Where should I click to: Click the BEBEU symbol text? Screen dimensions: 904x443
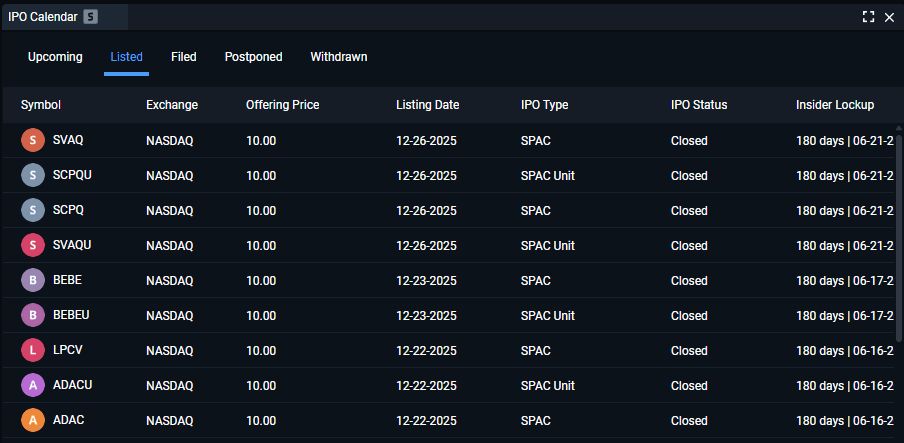point(71,316)
